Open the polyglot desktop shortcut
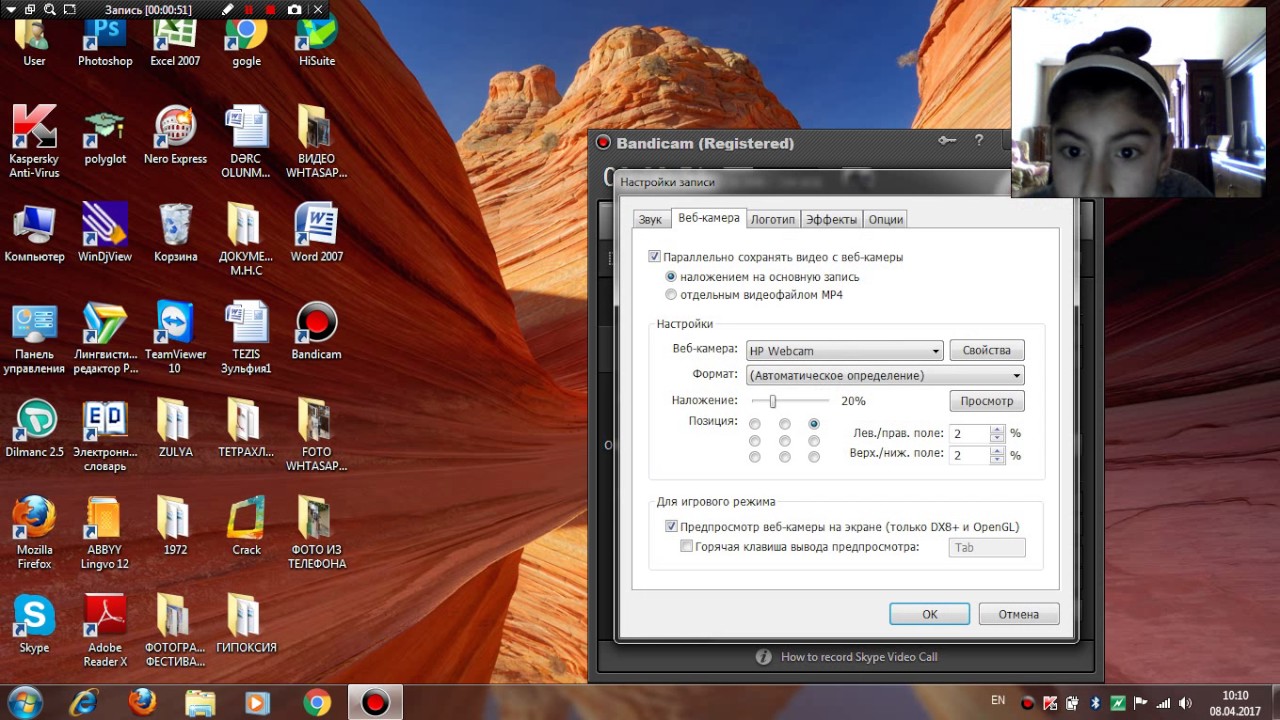Viewport: 1280px width, 720px height. (105, 135)
